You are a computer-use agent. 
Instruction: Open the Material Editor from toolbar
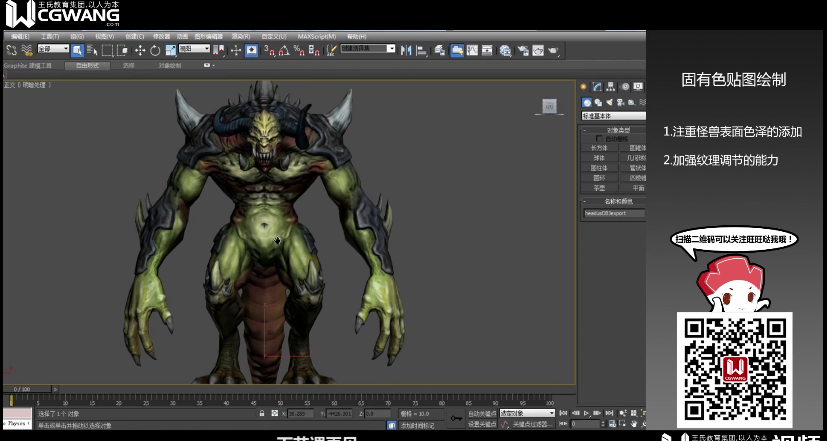505,49
